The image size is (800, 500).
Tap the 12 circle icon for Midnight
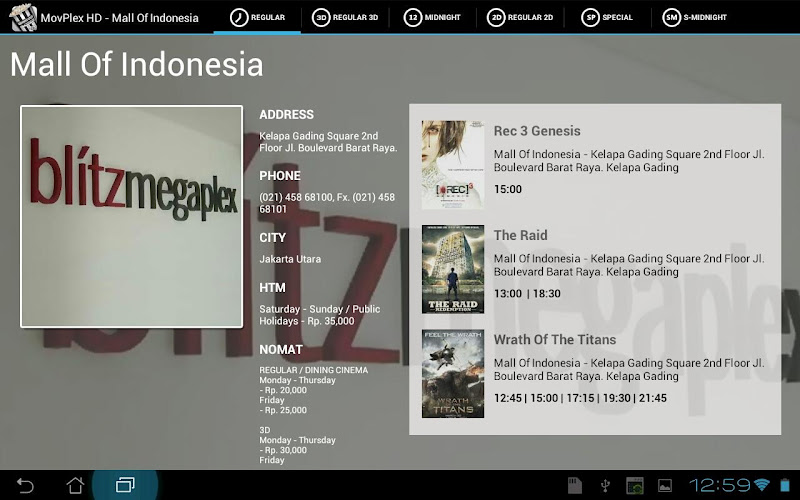coord(413,17)
